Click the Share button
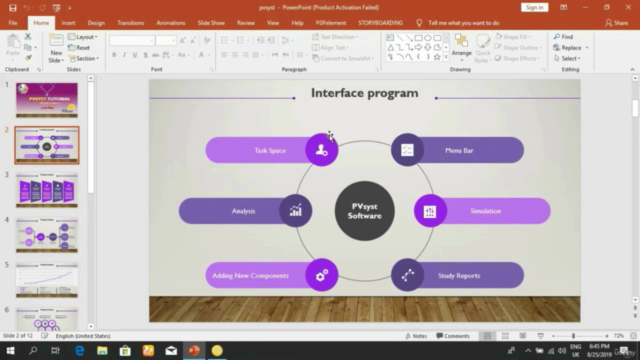The width and height of the screenshot is (640, 360). pos(617,23)
